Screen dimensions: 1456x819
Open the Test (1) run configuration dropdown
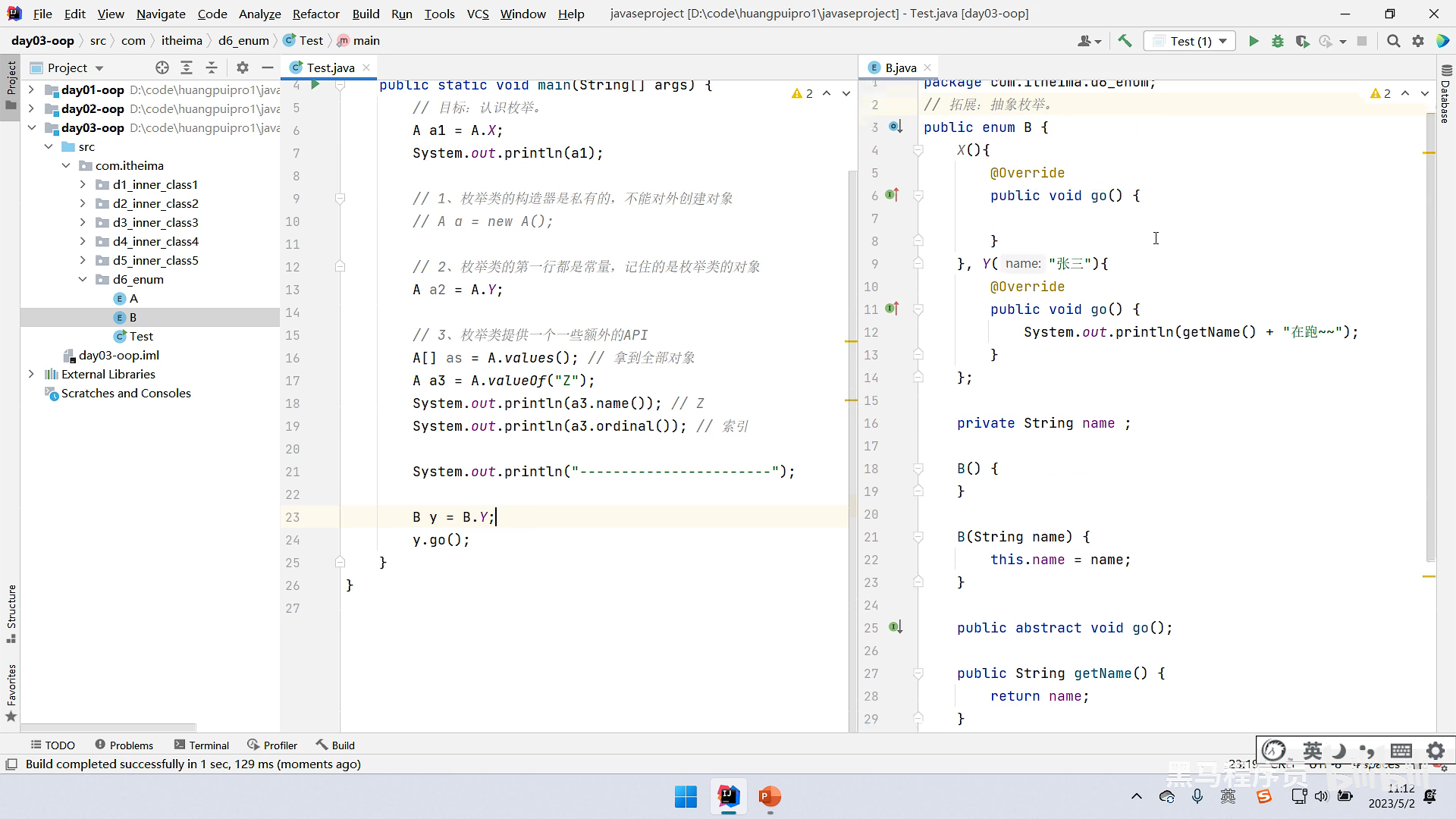pyautogui.click(x=1190, y=42)
